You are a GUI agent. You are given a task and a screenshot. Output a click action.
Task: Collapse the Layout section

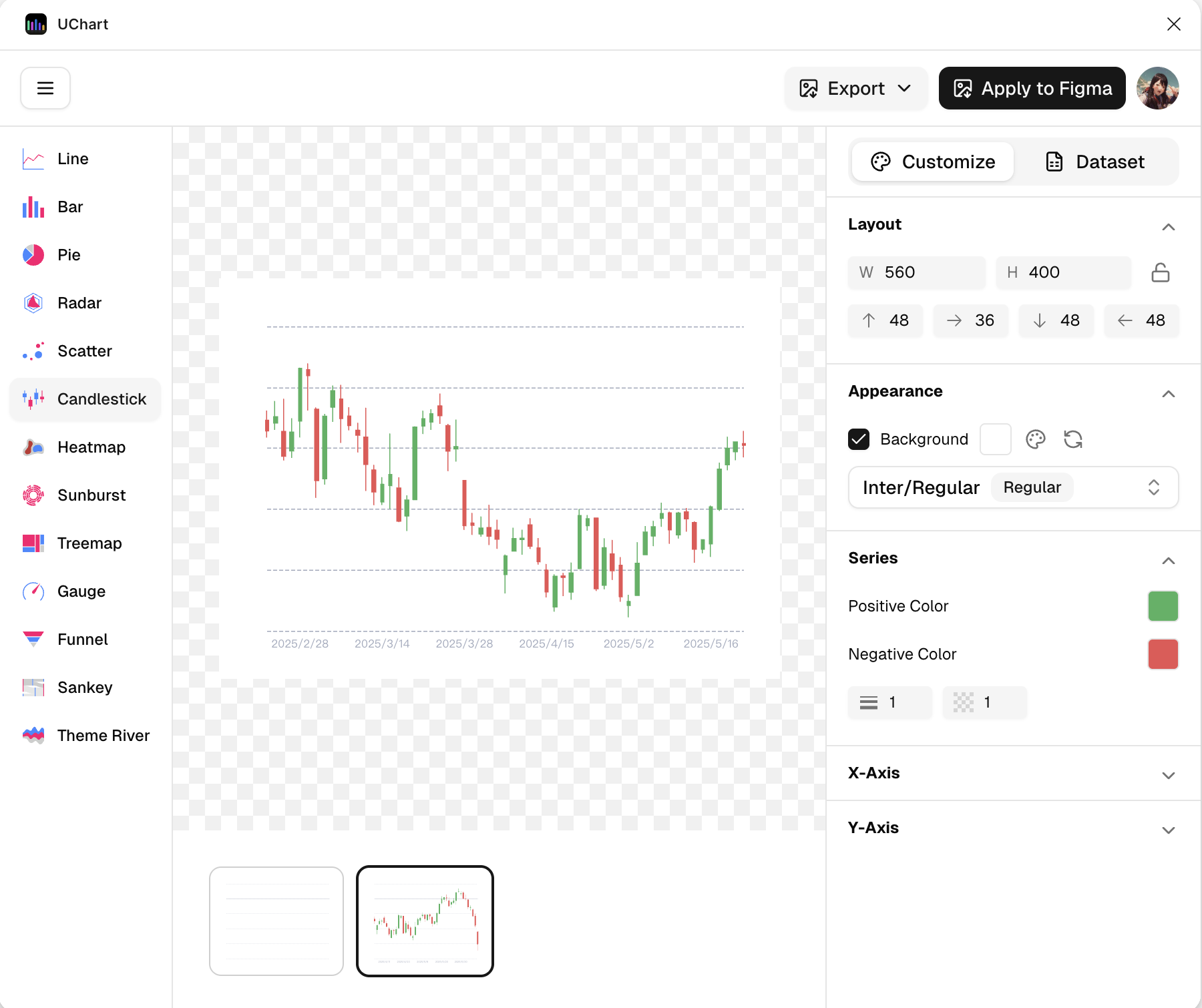coord(1168,227)
